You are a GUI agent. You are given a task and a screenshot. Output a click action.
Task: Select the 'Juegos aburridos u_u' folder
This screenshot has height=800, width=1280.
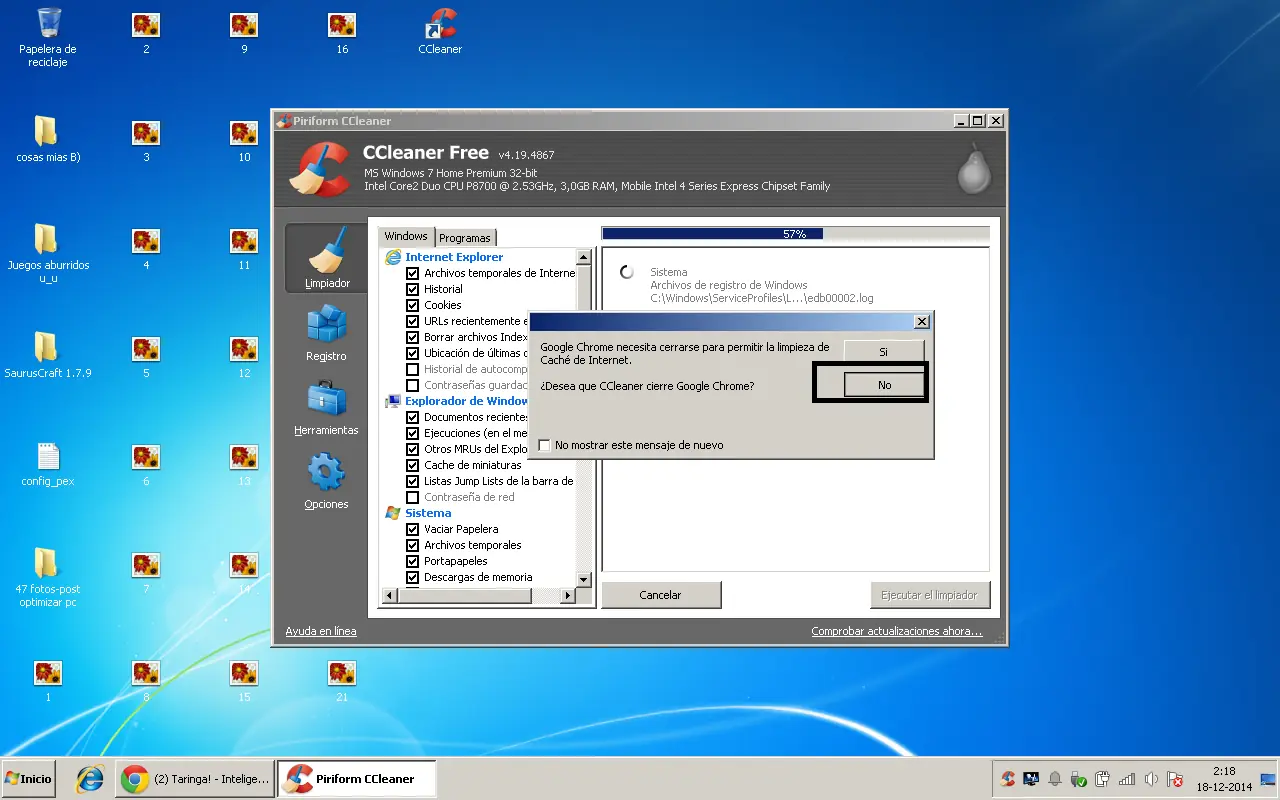[x=47, y=239]
